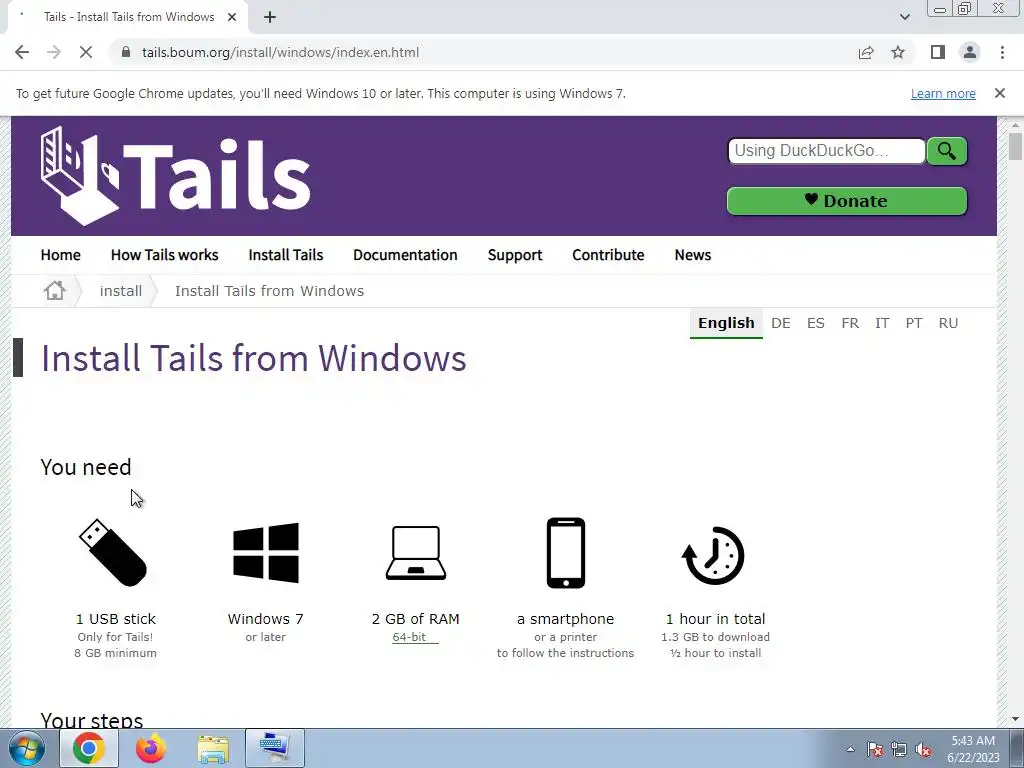Click the green search magnifier button
Screen dimensions: 1024x768
pos(946,151)
